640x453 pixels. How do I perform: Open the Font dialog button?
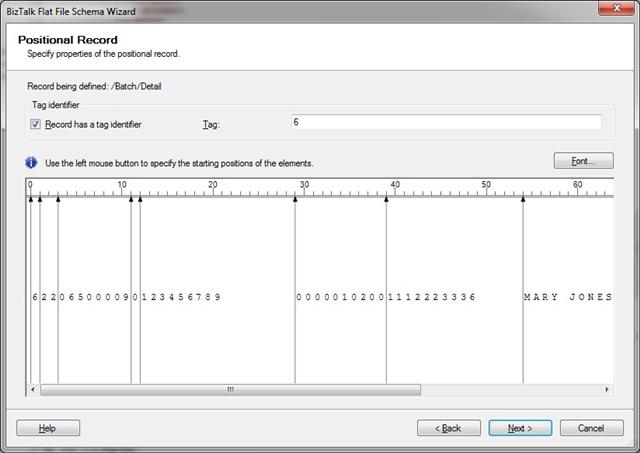coord(583,161)
